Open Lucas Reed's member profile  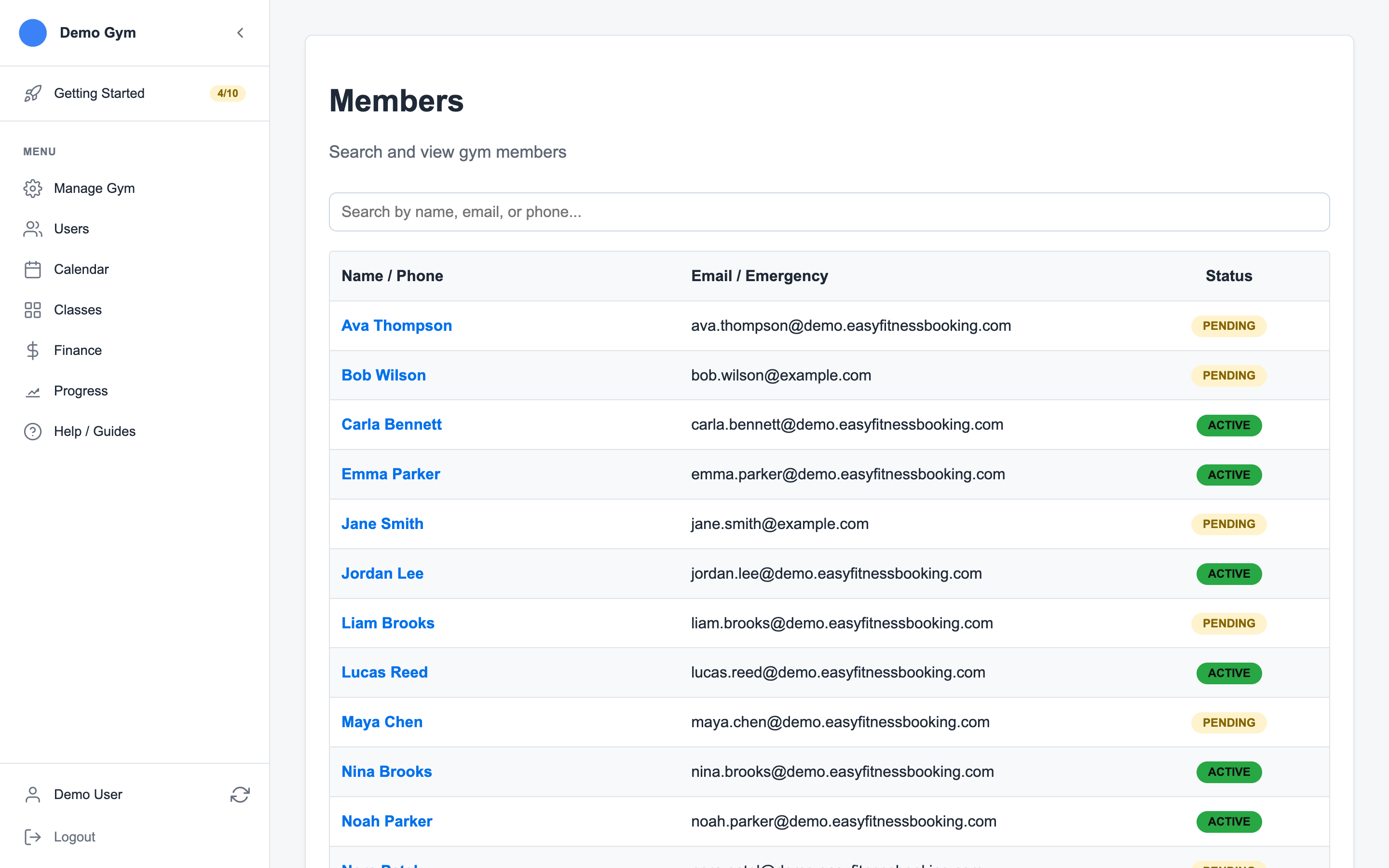coord(384,672)
